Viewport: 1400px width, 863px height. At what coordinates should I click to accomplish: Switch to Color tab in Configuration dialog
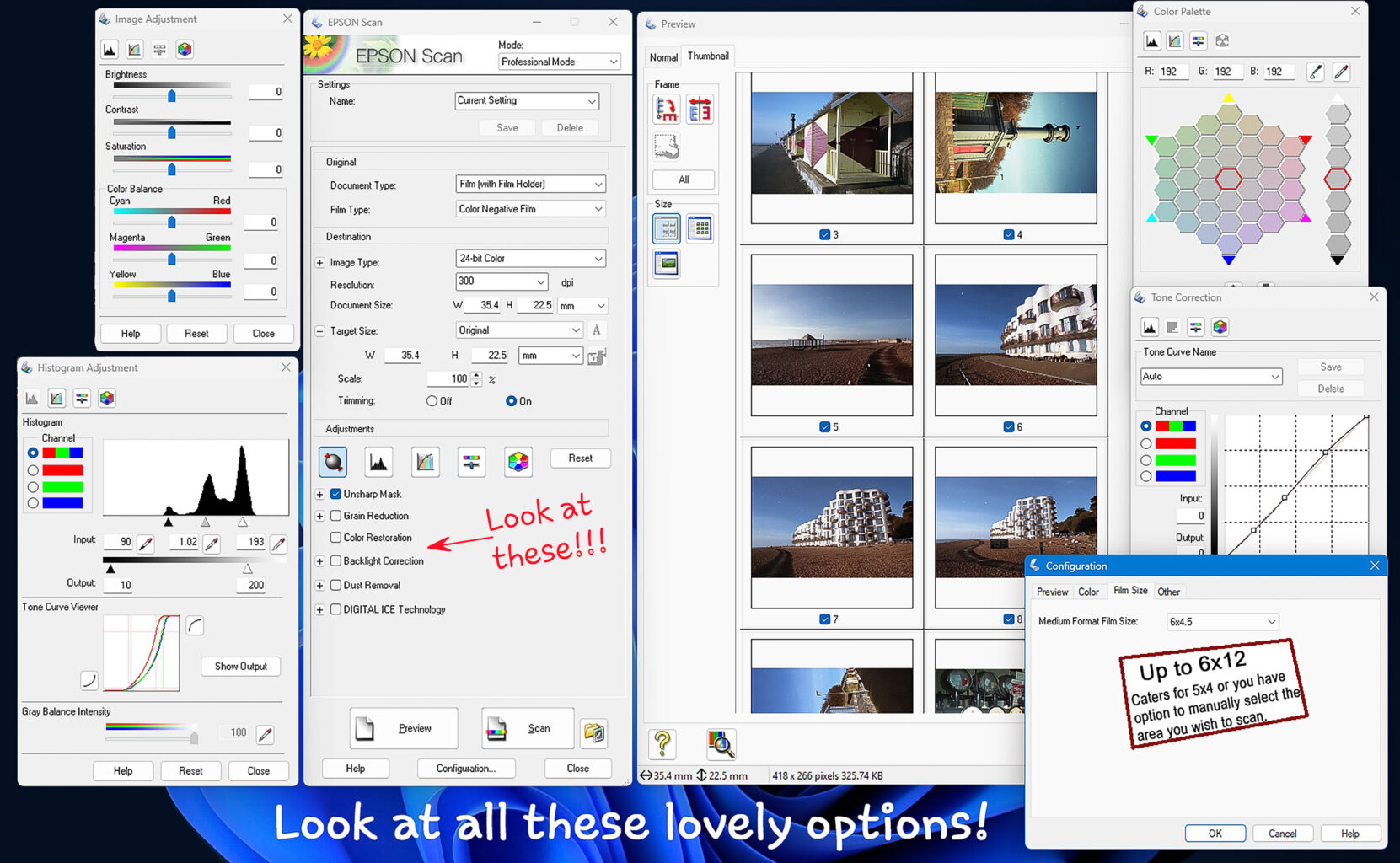pyautogui.click(x=1088, y=592)
